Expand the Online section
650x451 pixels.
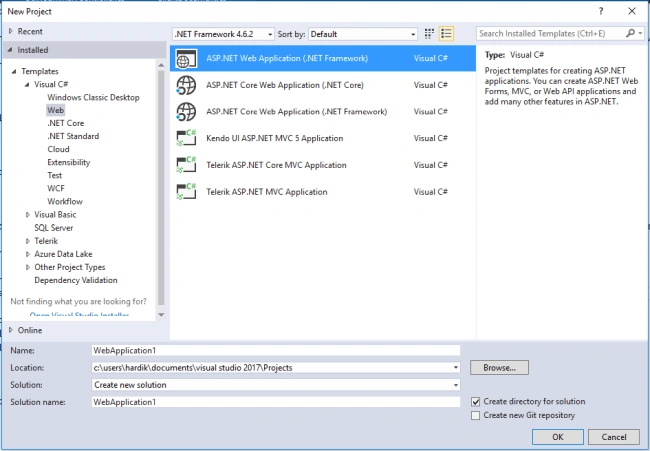[x=11, y=330]
